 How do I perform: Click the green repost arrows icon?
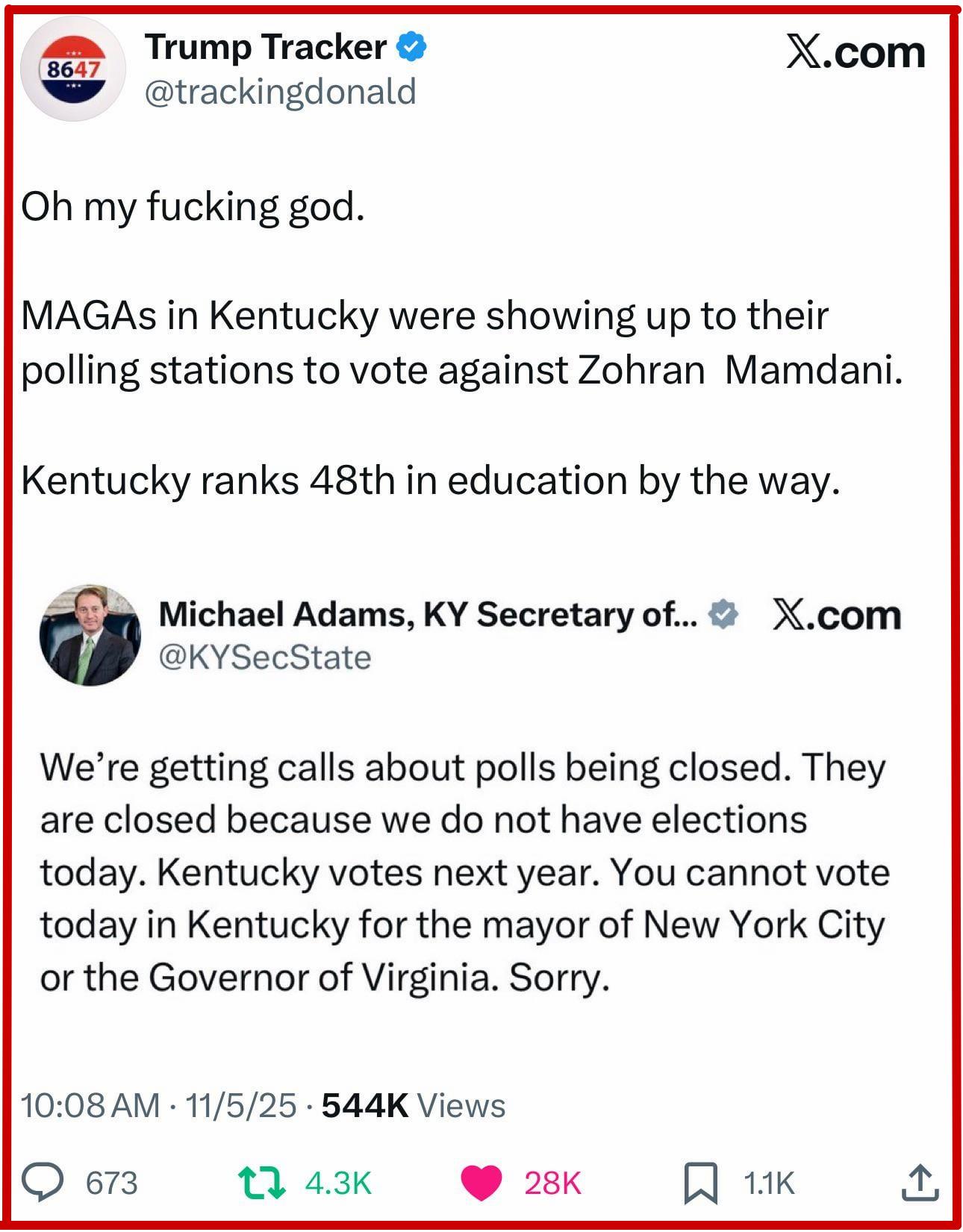261,1183
